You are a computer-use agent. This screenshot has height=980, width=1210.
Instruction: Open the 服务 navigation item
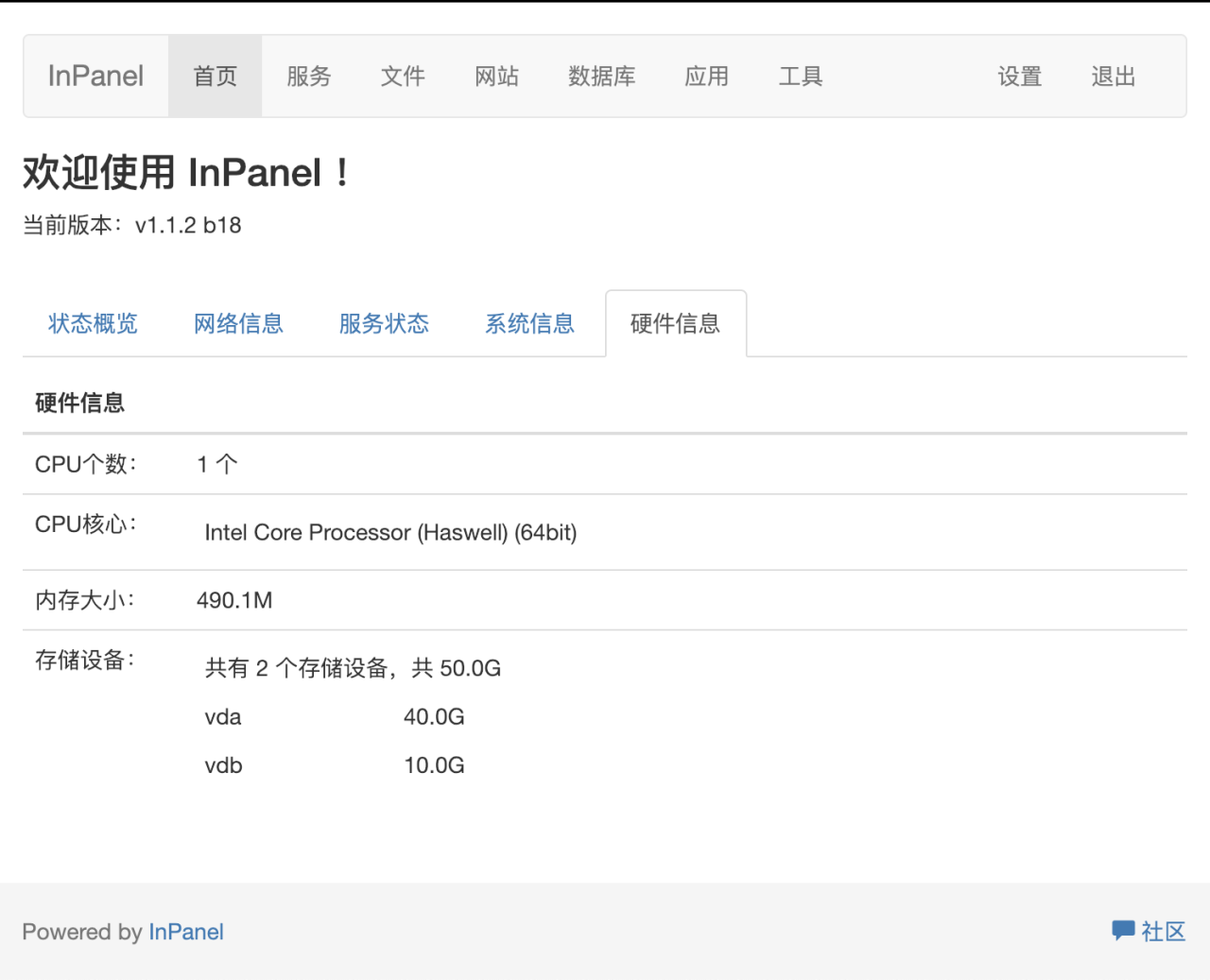click(x=308, y=76)
